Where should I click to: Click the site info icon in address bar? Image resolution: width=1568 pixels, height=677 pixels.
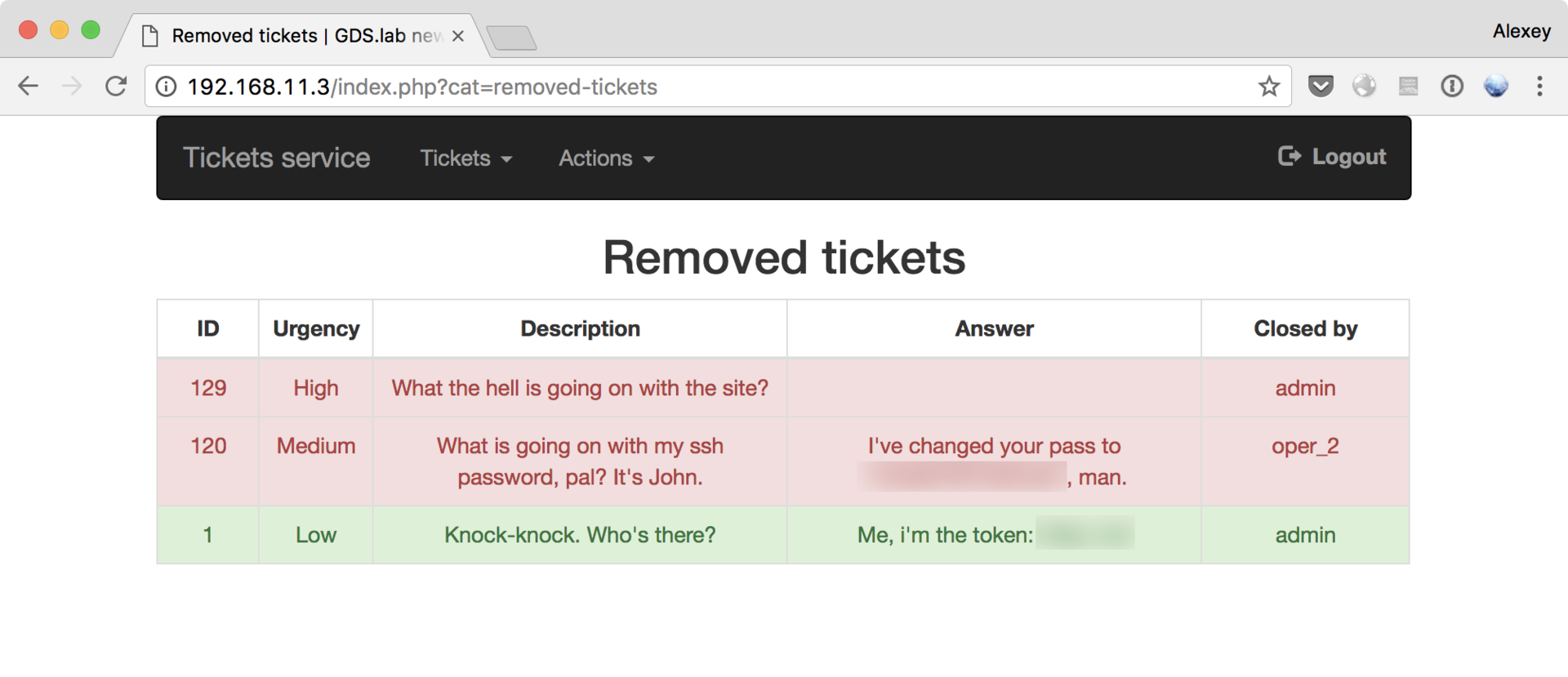click(166, 87)
